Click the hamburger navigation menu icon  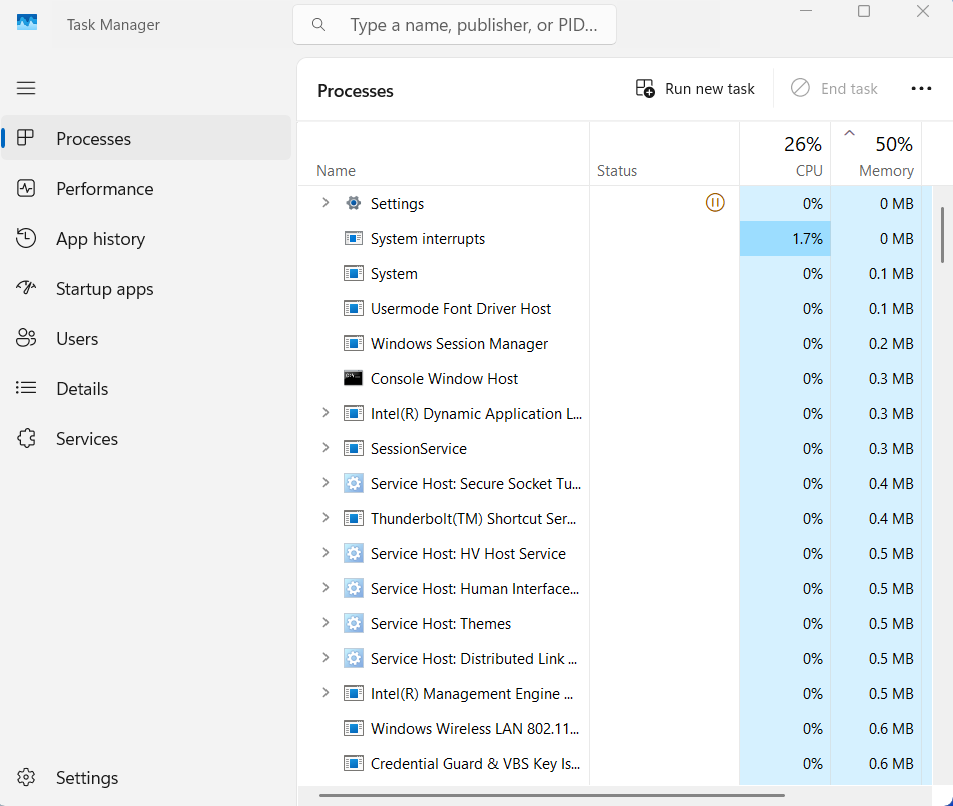pyautogui.click(x=26, y=88)
